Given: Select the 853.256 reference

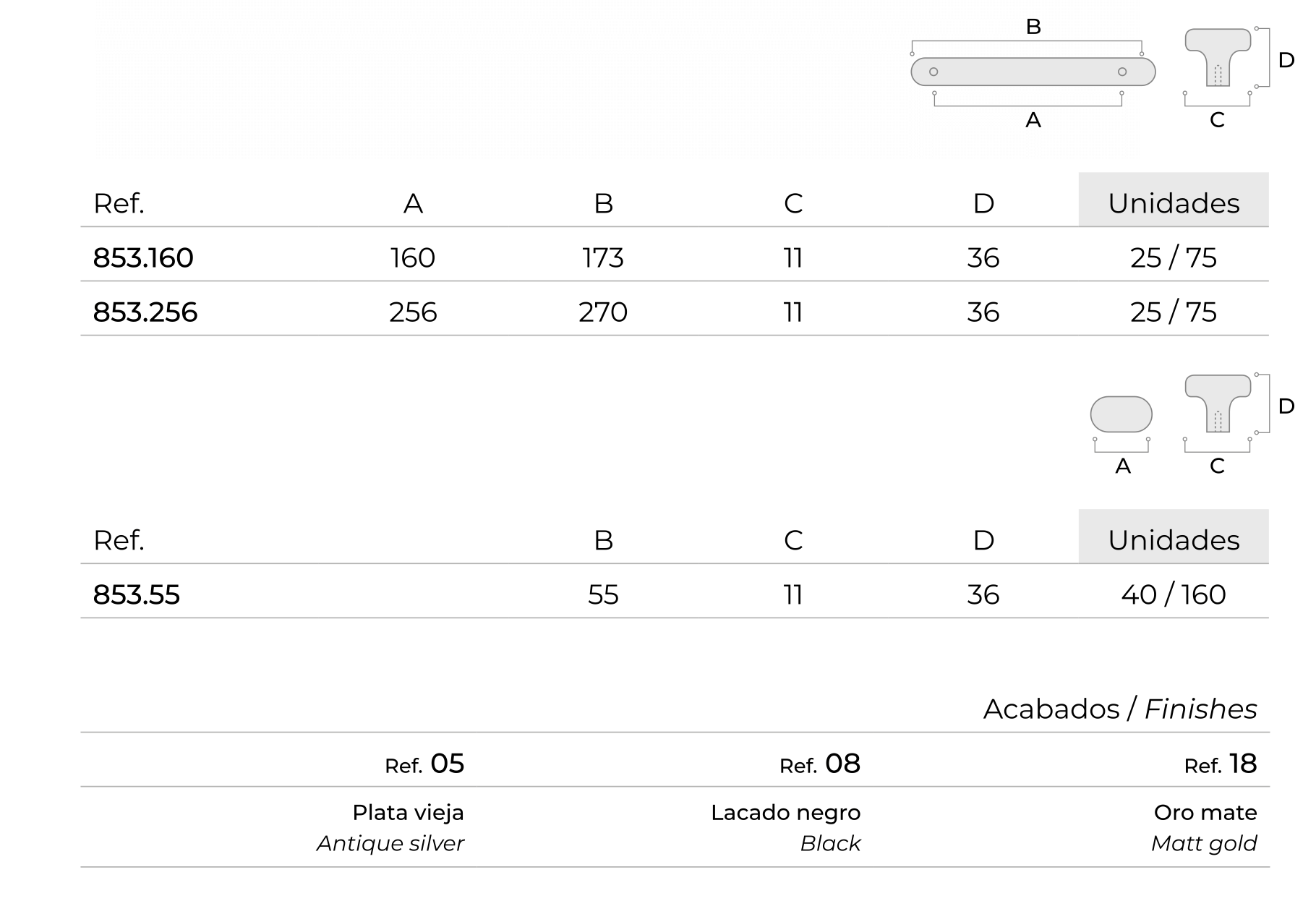Looking at the screenshot, I should (145, 312).
